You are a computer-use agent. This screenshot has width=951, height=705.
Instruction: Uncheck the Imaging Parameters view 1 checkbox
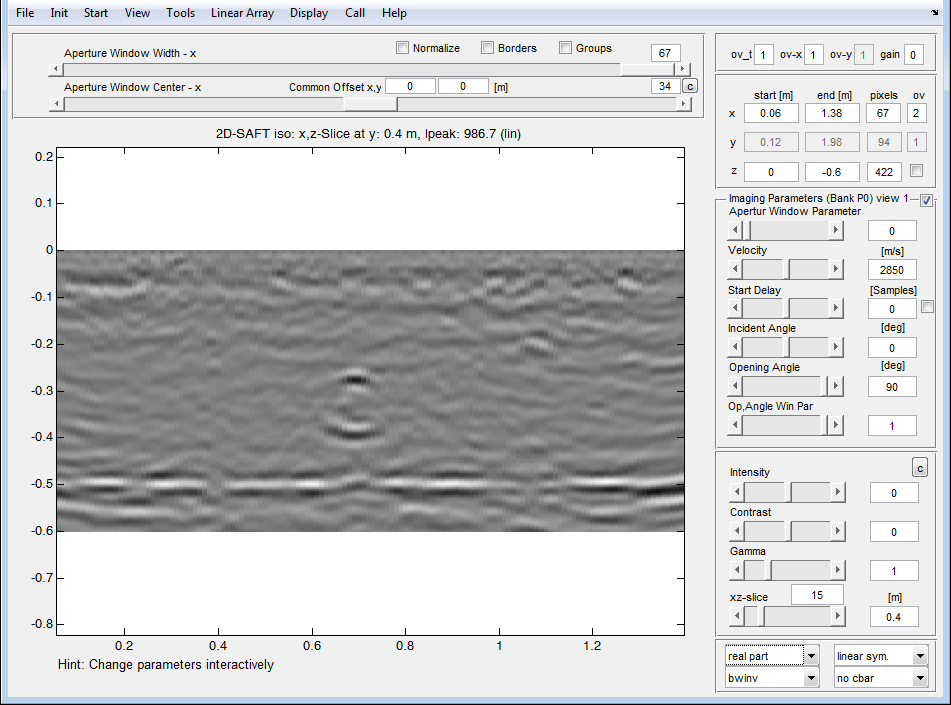tap(926, 200)
